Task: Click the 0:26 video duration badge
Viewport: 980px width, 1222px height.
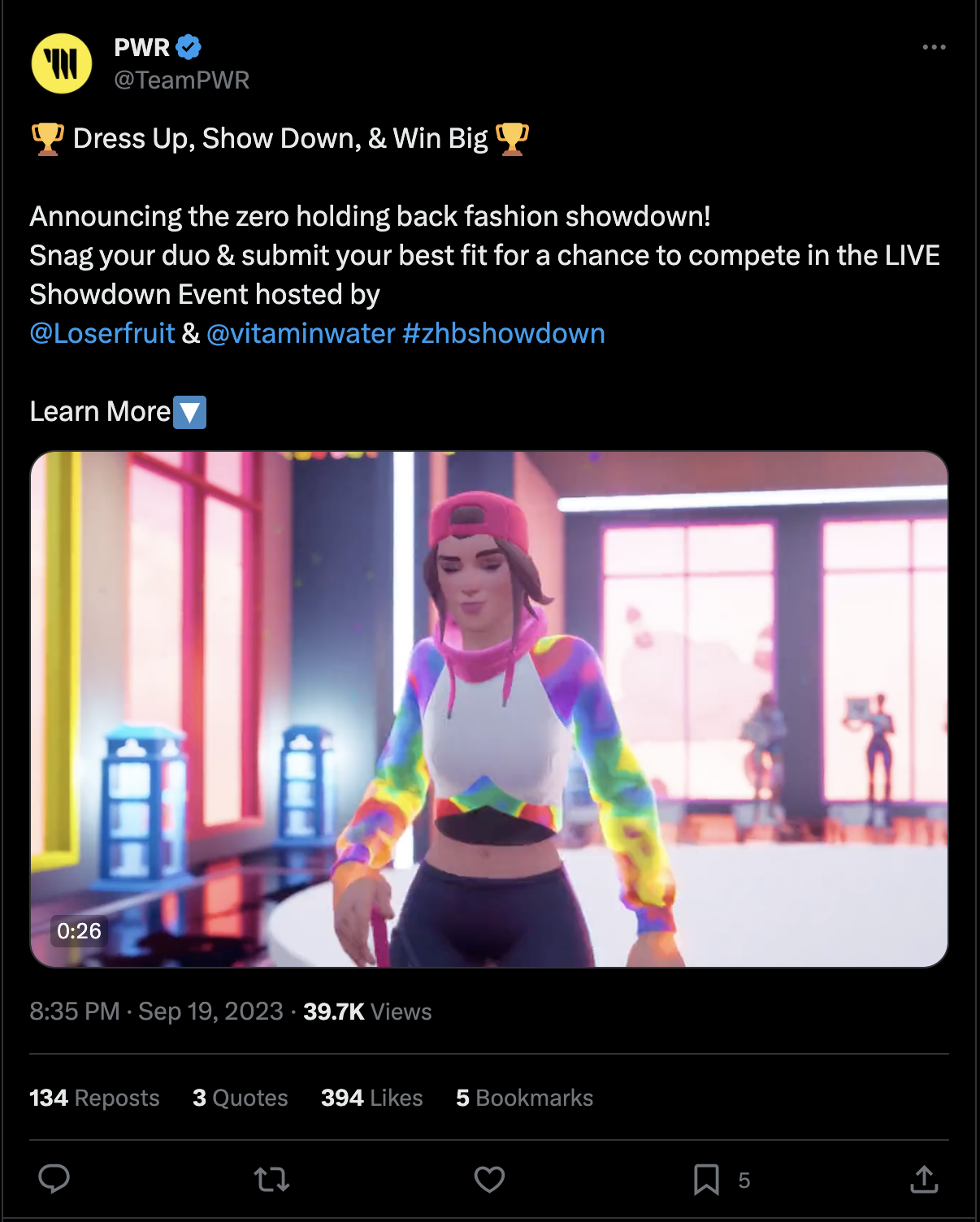Action: tap(79, 930)
